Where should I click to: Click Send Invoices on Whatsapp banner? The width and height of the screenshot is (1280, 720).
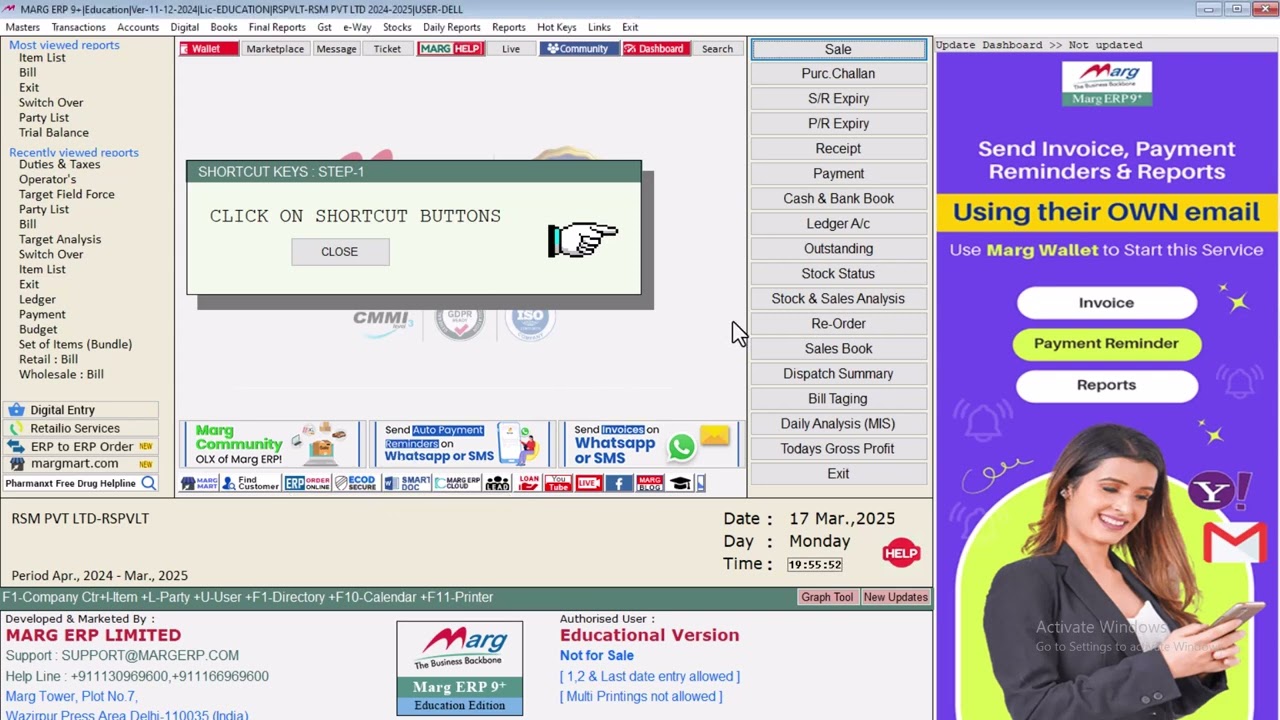(x=650, y=444)
